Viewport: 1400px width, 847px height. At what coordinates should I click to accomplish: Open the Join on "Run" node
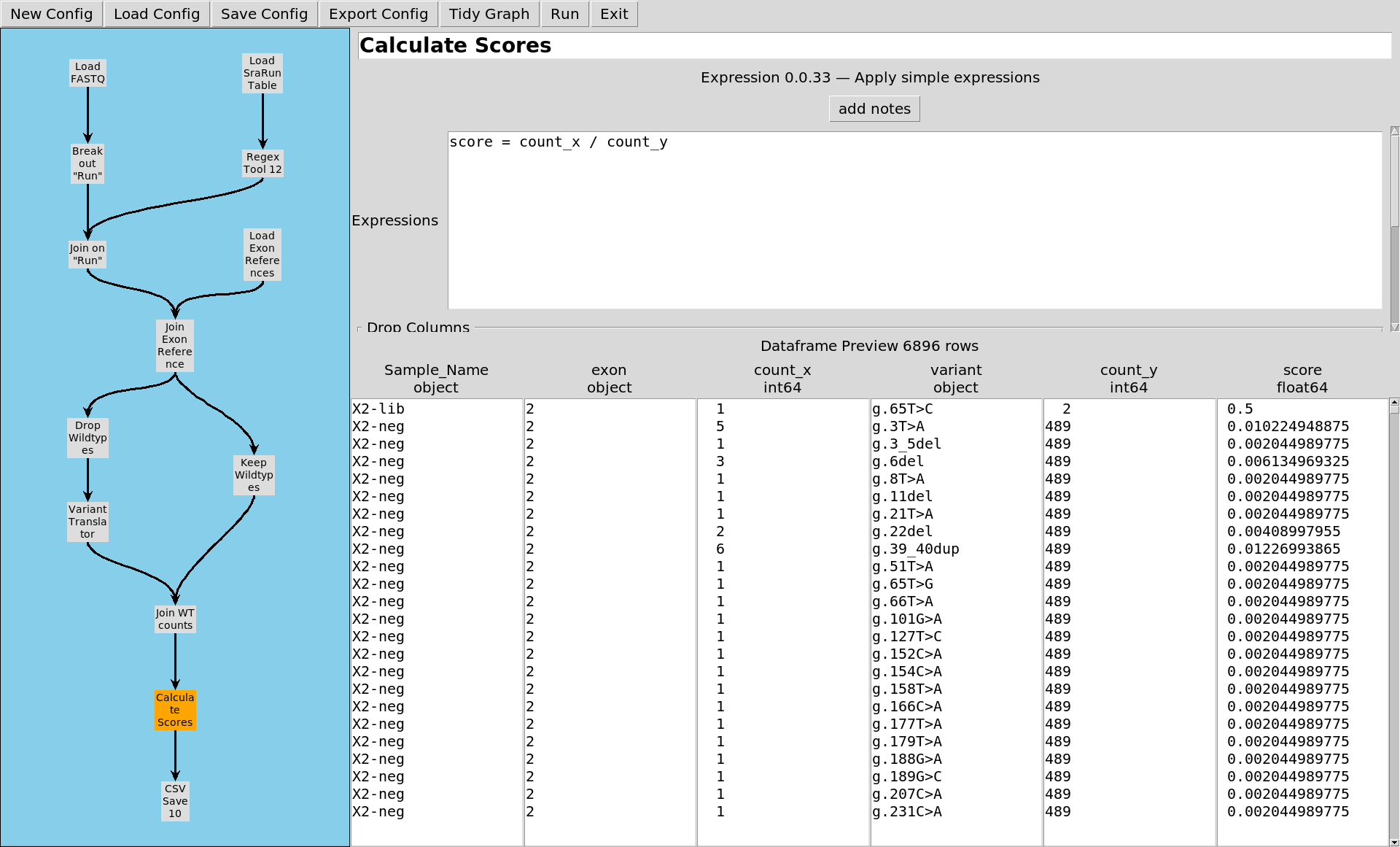tap(87, 255)
